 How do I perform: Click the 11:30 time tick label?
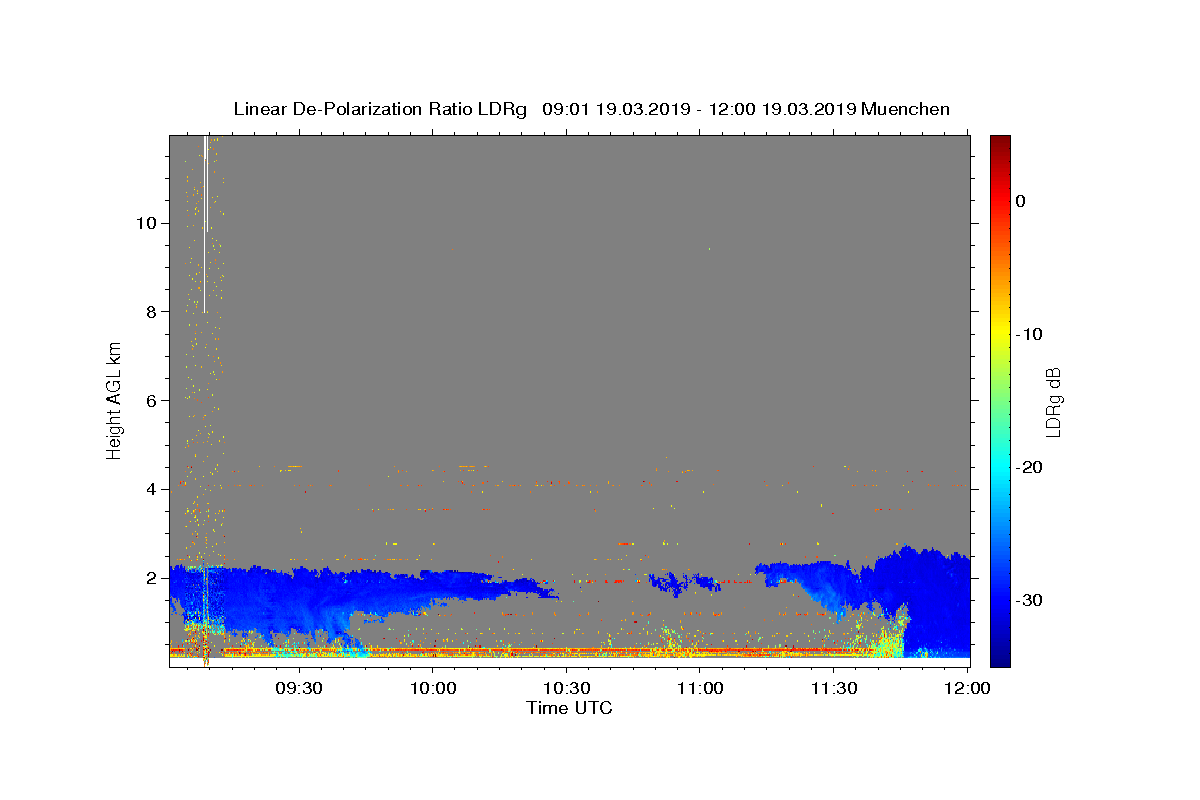tap(834, 689)
